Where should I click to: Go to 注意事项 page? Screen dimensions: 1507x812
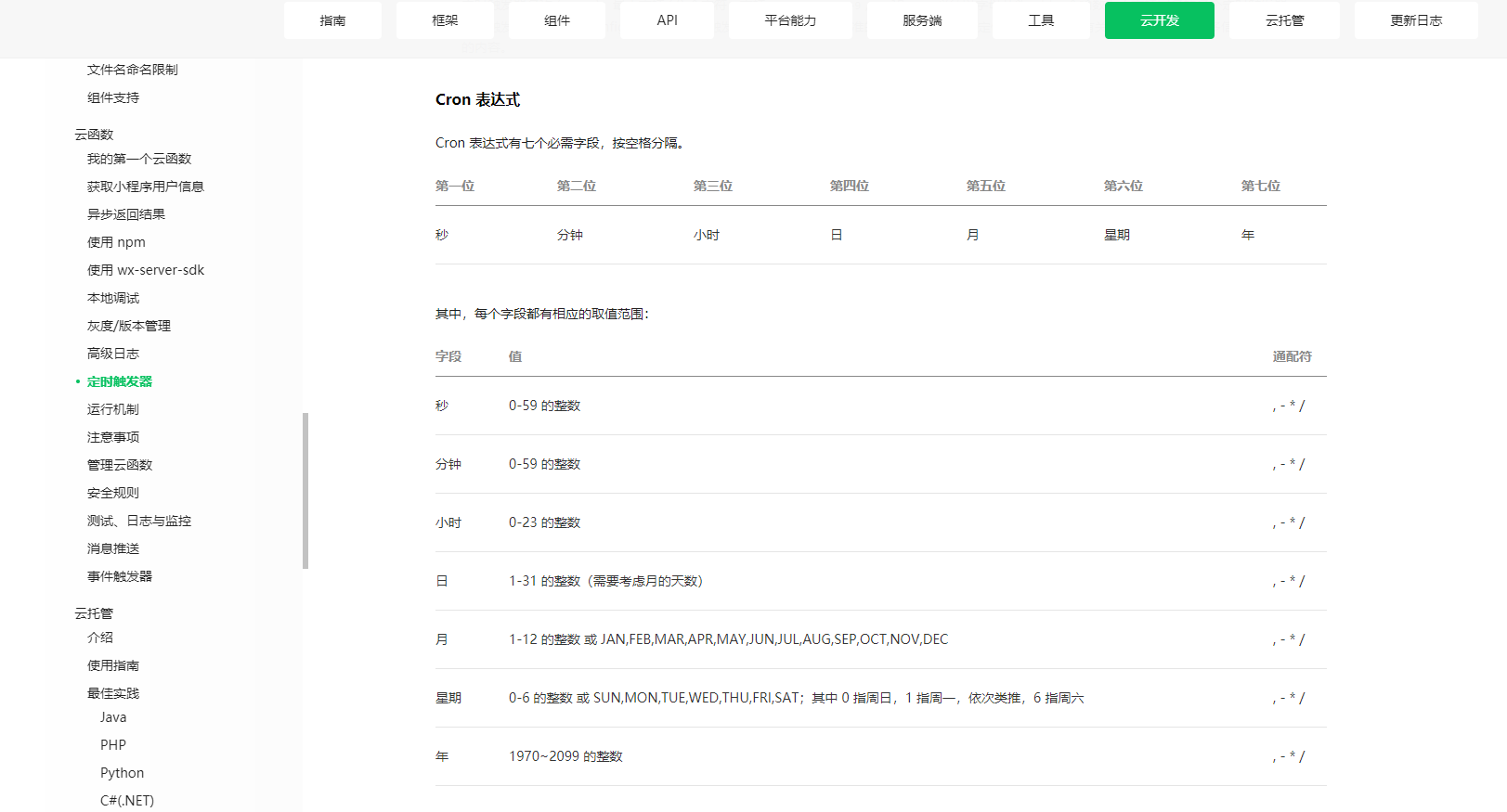click(113, 437)
